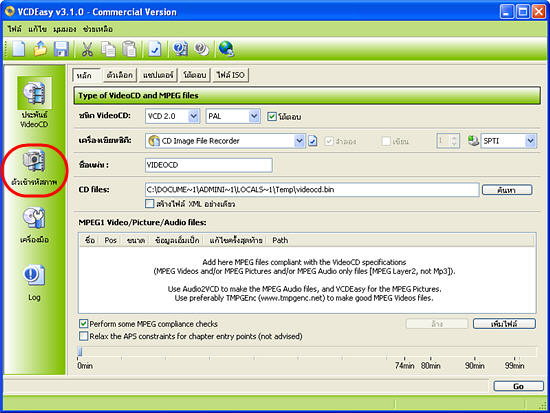This screenshot has height=413, width=550.
Task: Click the recorder refresh icon beside the dropdown
Action: point(313,141)
